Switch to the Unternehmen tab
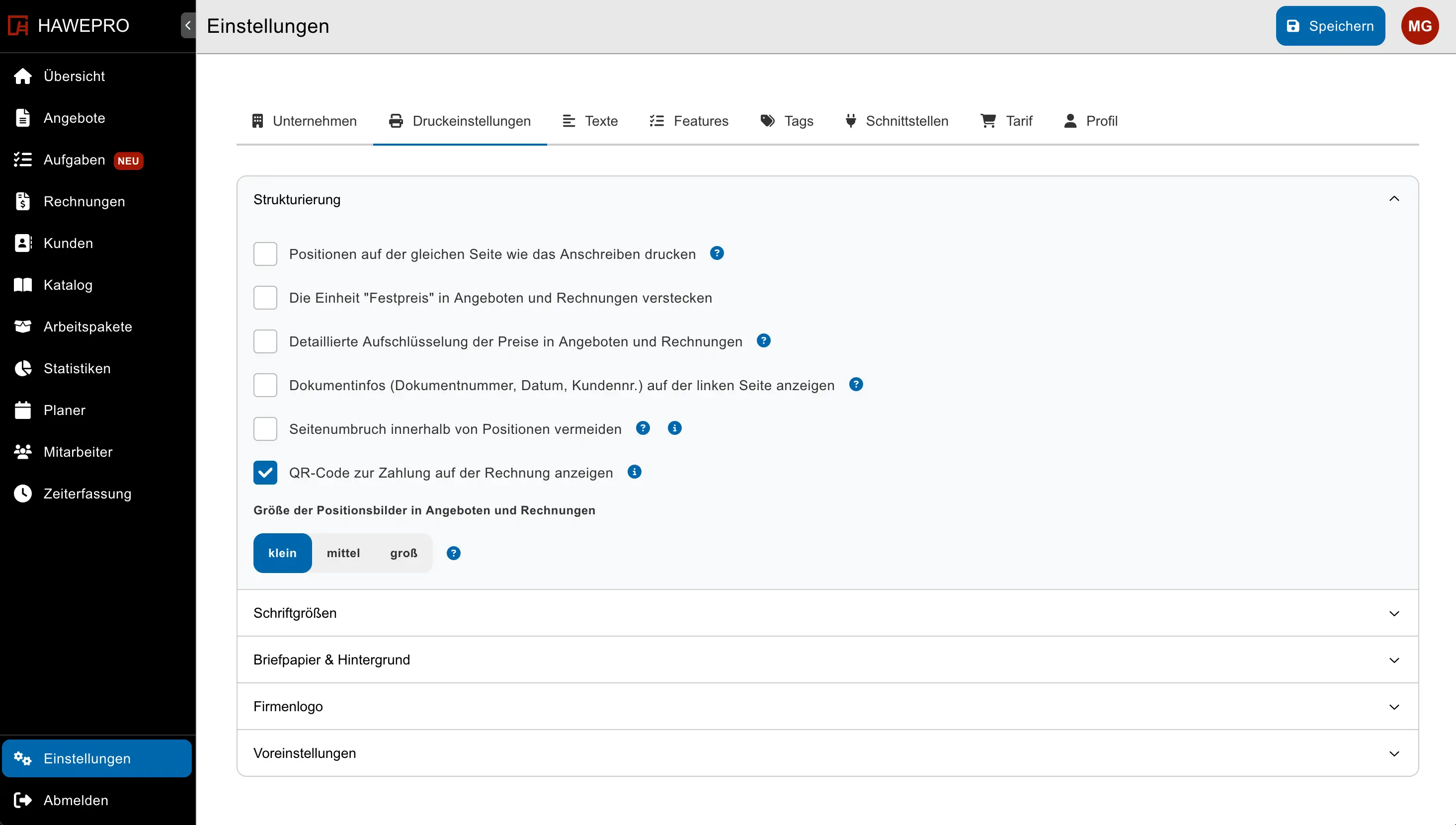The width and height of the screenshot is (1456, 825). coord(304,121)
